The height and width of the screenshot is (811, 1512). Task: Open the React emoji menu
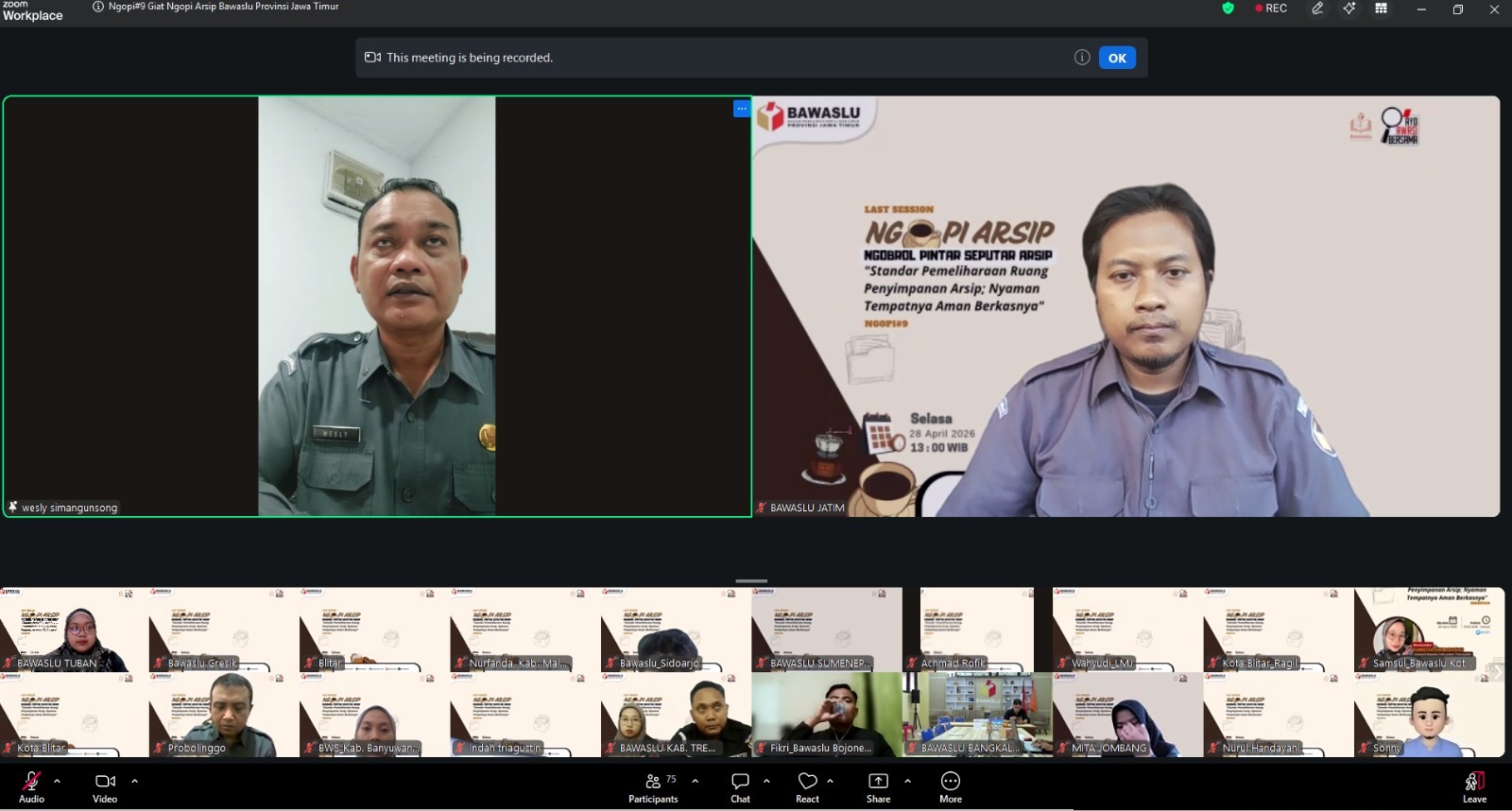tap(807, 786)
